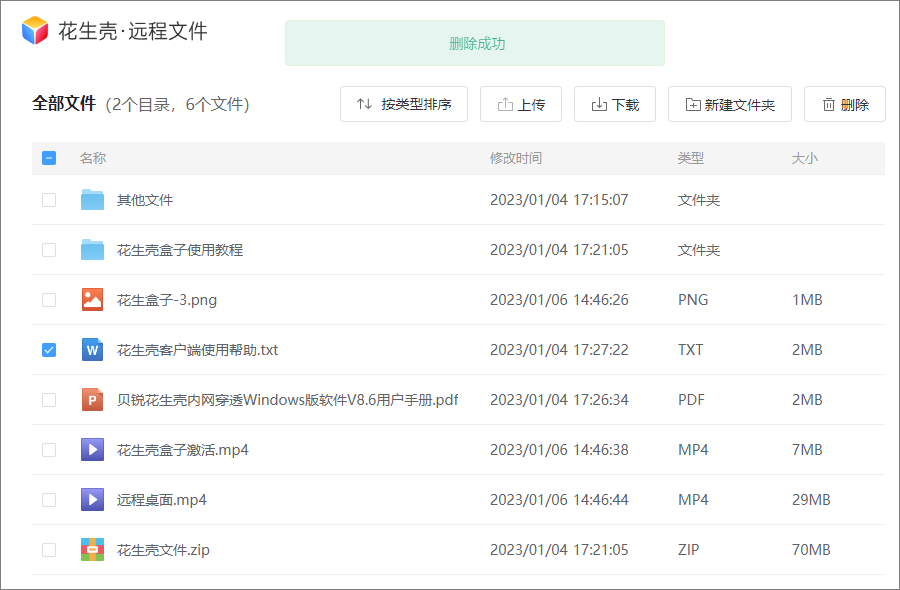Click the timestamp 2023/01/06 14:46:38

(559, 449)
